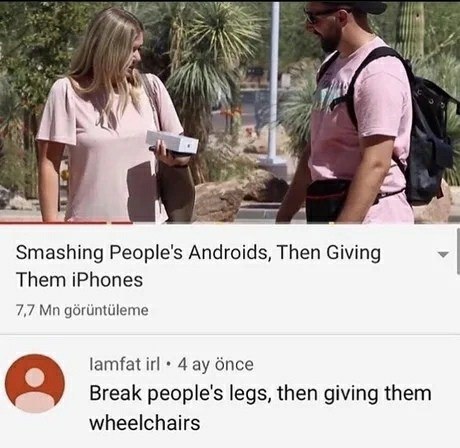Click the white iPhone box in video
This screenshot has width=460, height=448.
click(x=172, y=142)
